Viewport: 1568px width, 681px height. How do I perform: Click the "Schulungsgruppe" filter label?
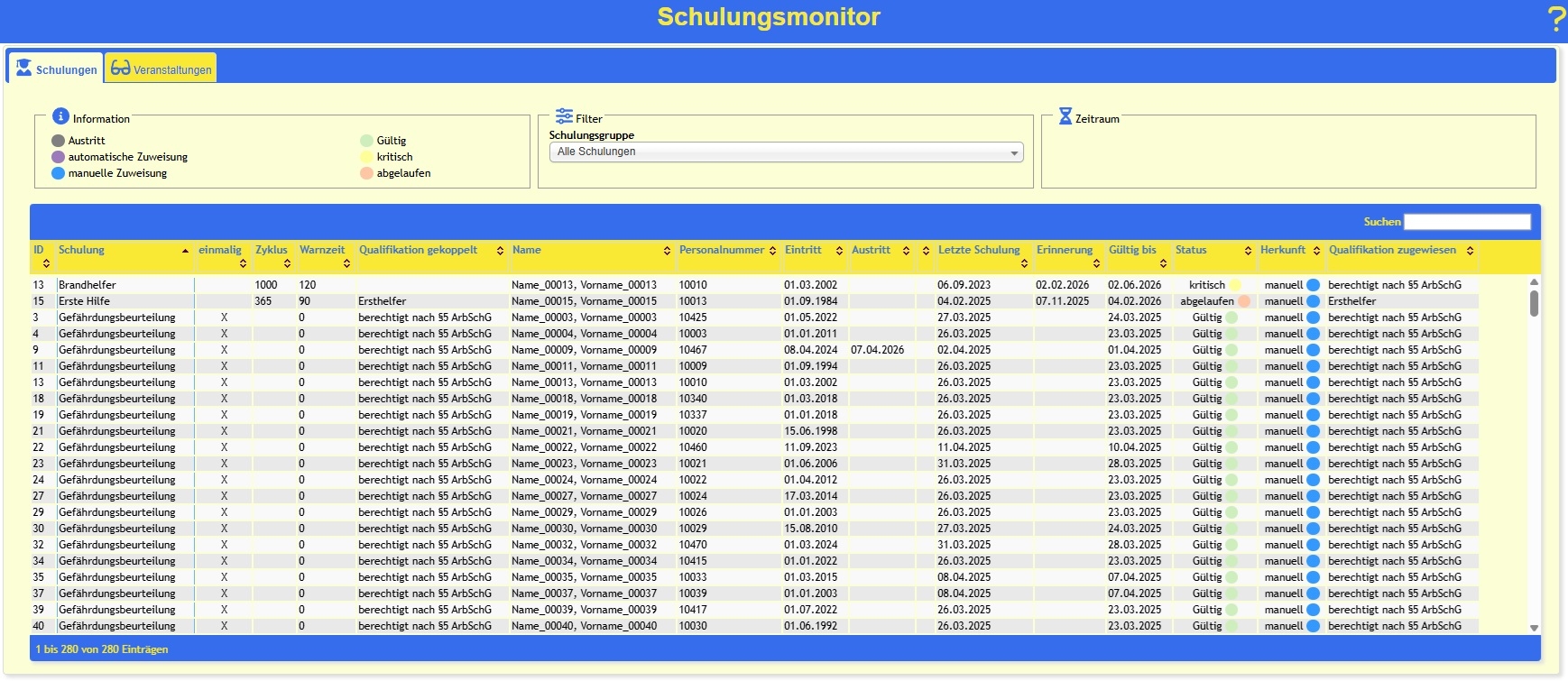pyautogui.click(x=592, y=135)
